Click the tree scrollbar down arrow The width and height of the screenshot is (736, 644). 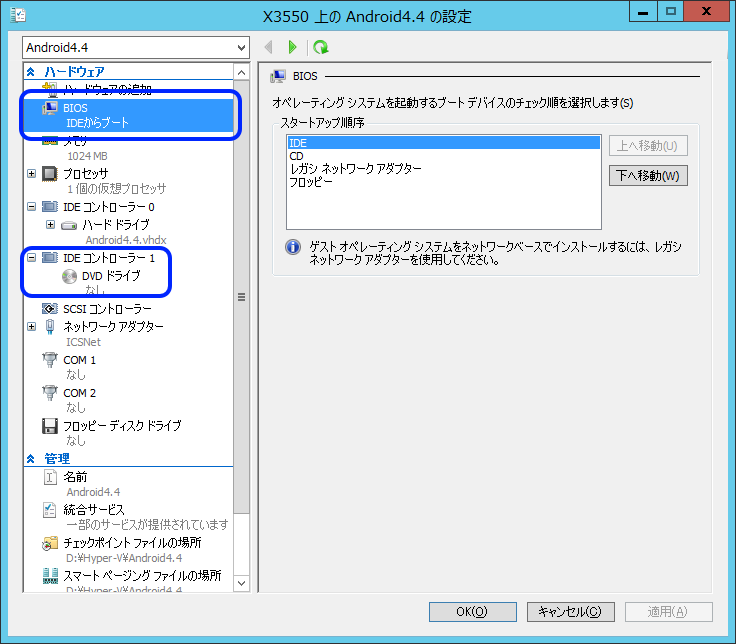pyautogui.click(x=241, y=583)
